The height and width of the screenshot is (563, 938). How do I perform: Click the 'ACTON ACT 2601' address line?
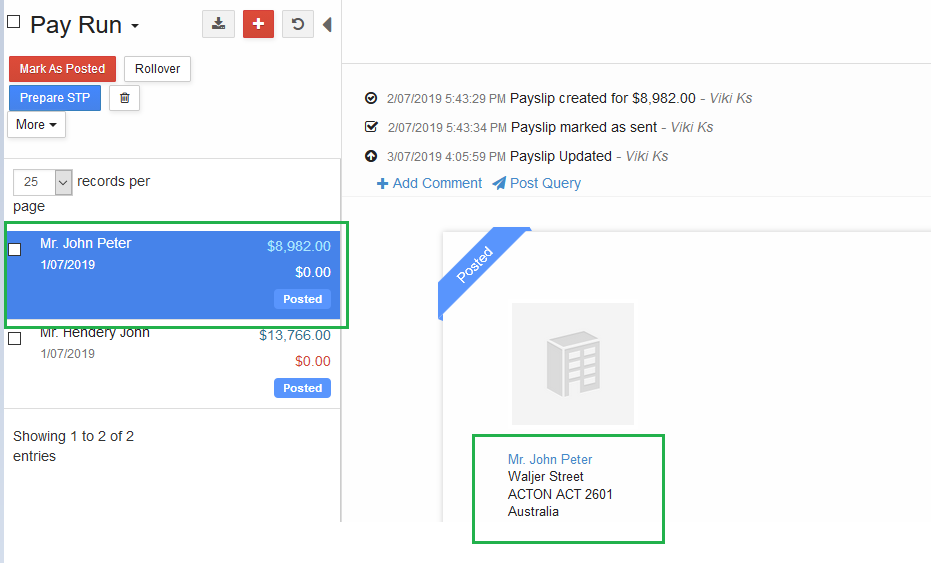click(560, 494)
